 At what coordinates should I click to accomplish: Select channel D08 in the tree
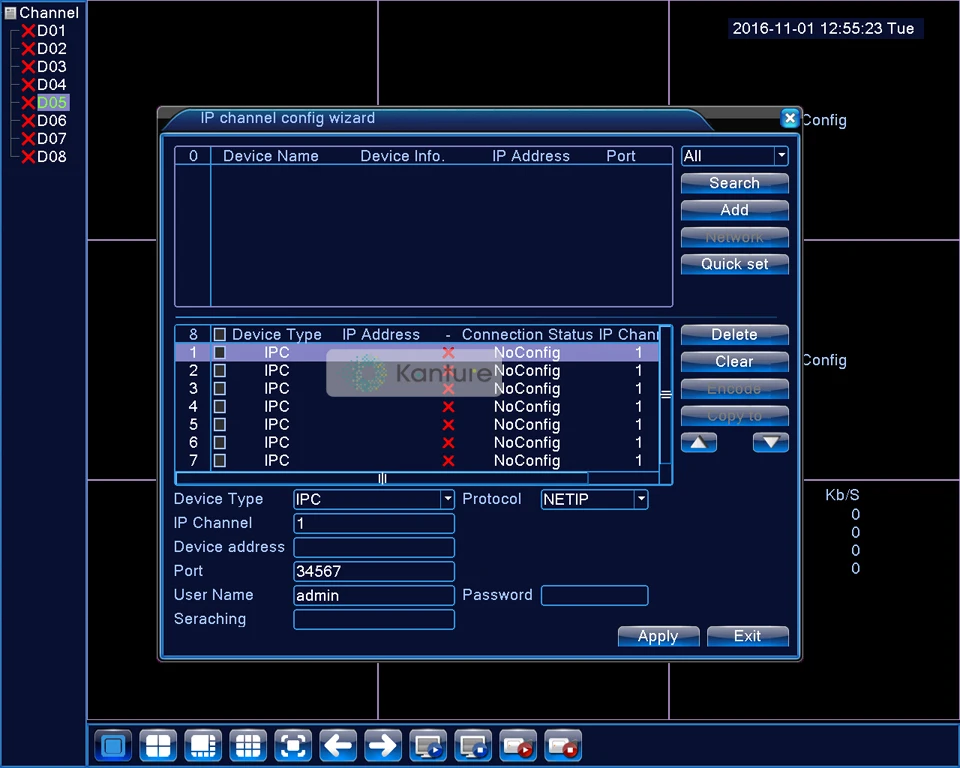pos(51,156)
